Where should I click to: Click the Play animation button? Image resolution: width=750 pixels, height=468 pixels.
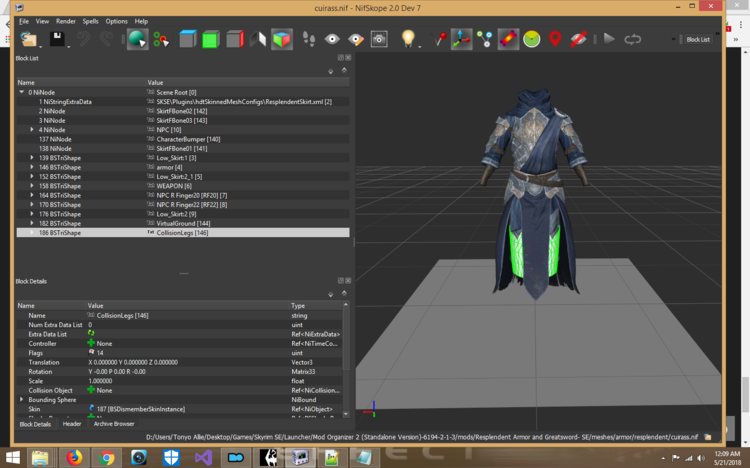[609, 39]
